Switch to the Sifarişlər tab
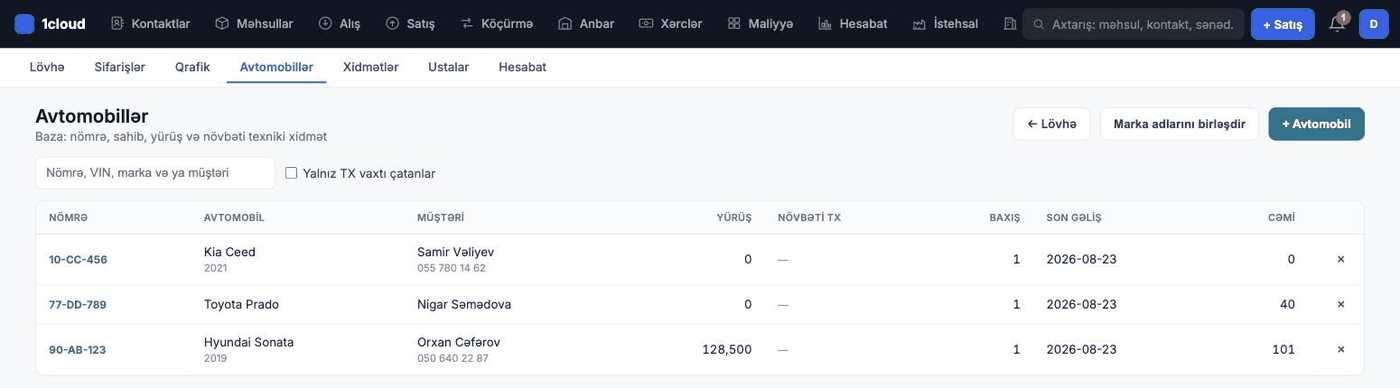Image resolution: width=1400 pixels, height=388 pixels. pyautogui.click(x=120, y=67)
